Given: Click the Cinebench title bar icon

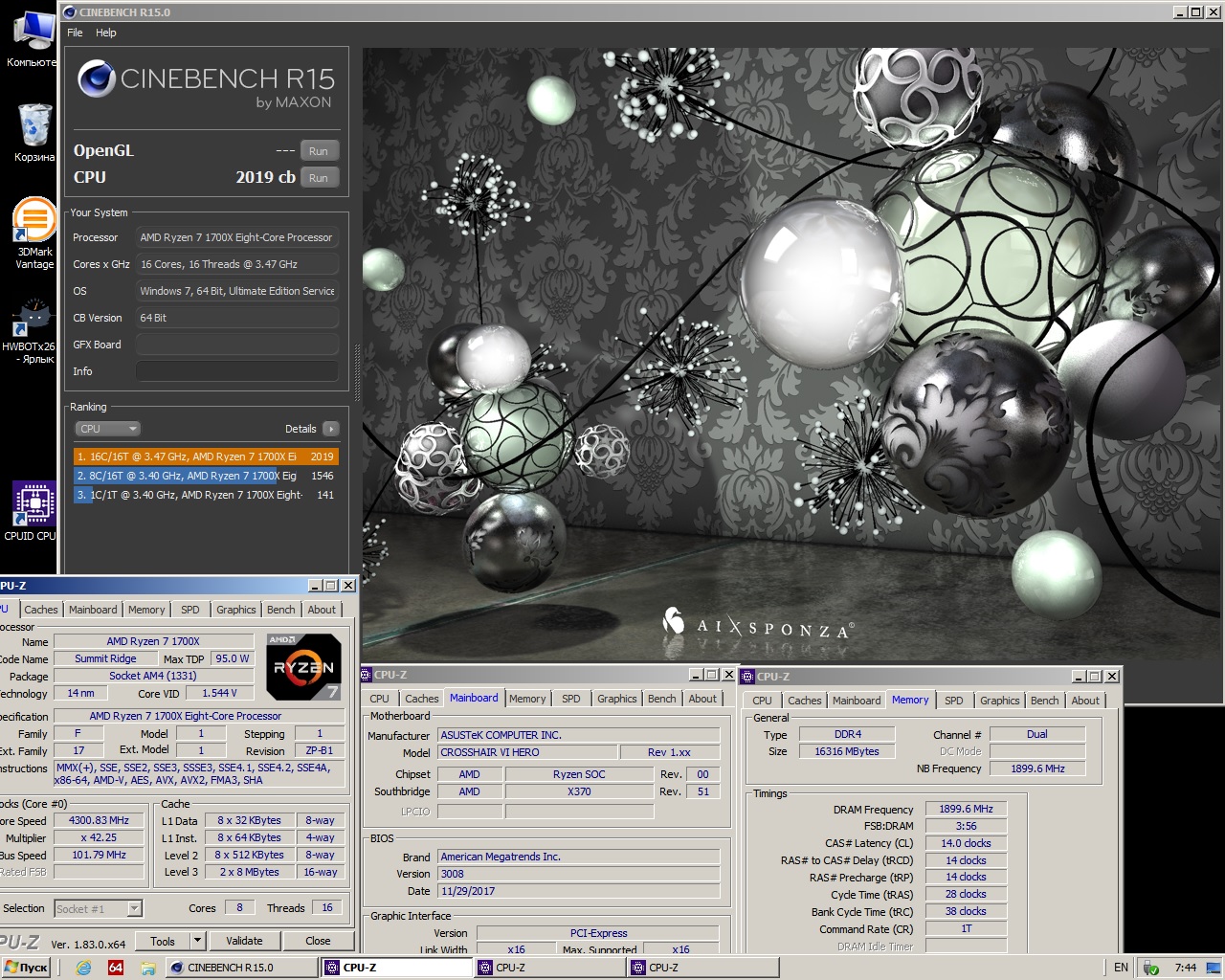Looking at the screenshot, I should [x=70, y=12].
